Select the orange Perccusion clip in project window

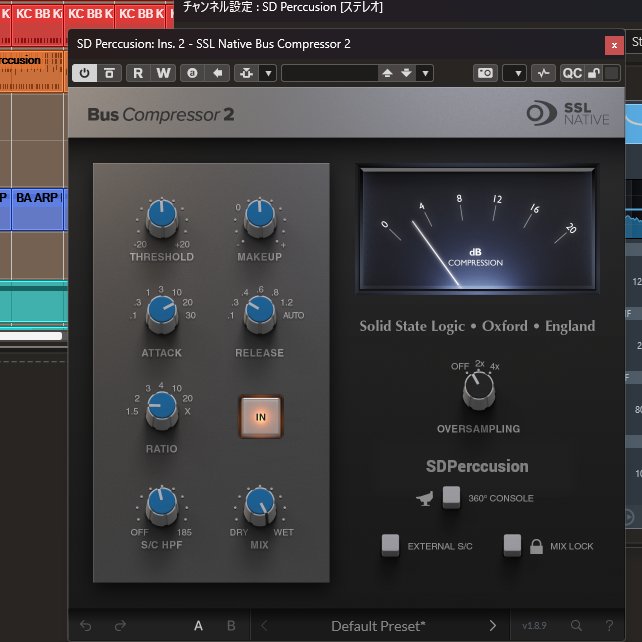tap(32, 71)
